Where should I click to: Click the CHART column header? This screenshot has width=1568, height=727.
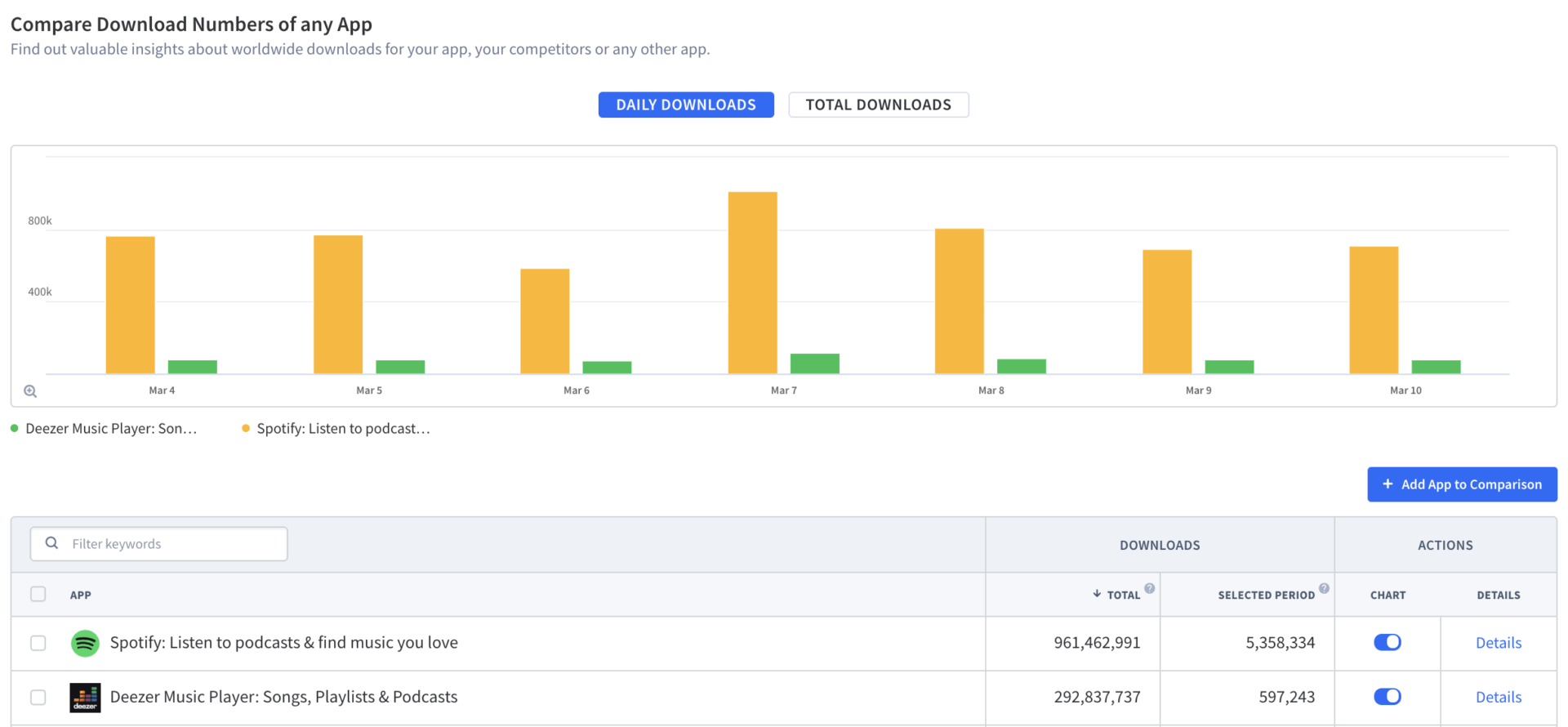click(x=1388, y=595)
